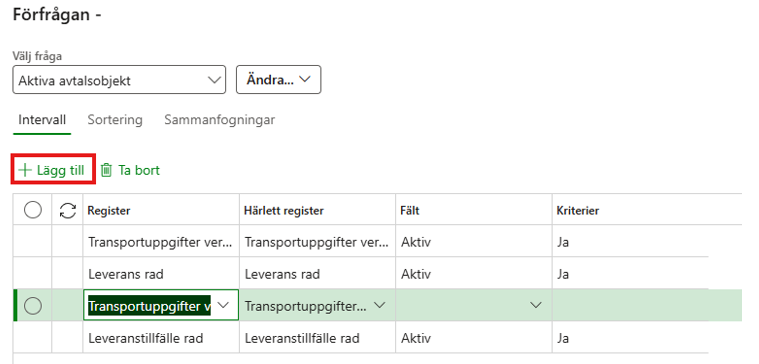The width and height of the screenshot is (759, 364).
Task: Select Leverans rad in Härlett register column
Action: coord(317,274)
